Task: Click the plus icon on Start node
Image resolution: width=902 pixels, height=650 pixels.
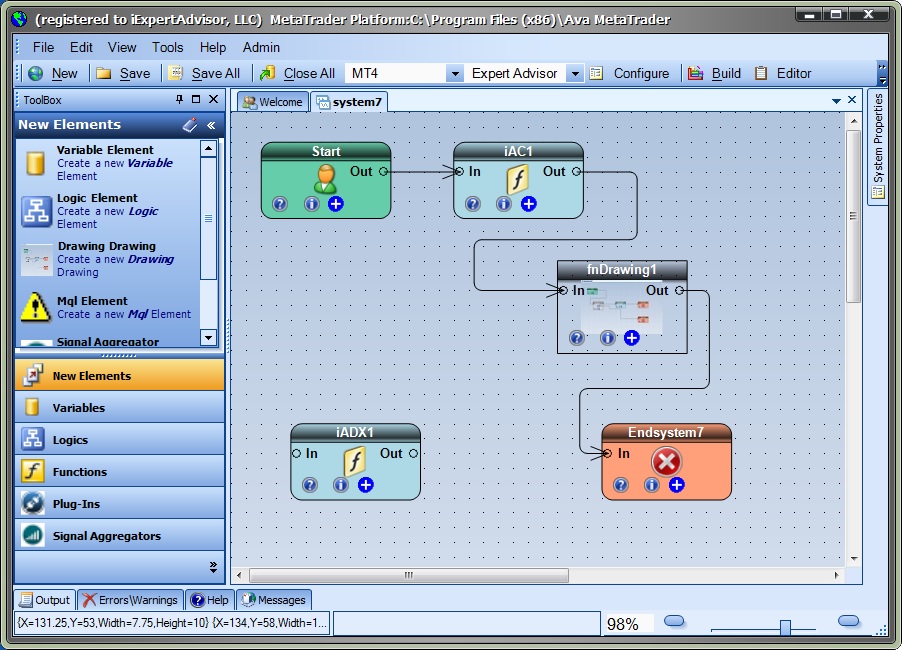Action: pos(335,204)
